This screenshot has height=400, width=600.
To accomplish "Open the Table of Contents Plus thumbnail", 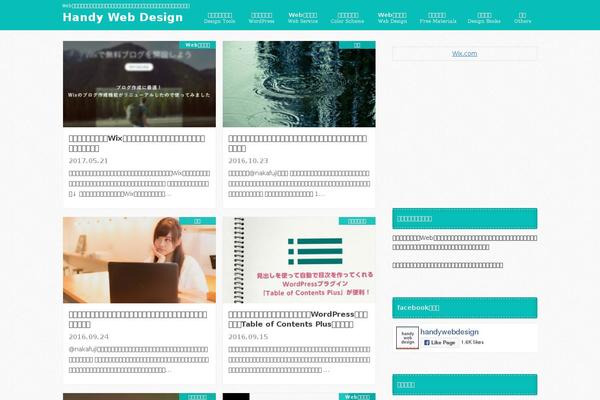I will click(299, 260).
